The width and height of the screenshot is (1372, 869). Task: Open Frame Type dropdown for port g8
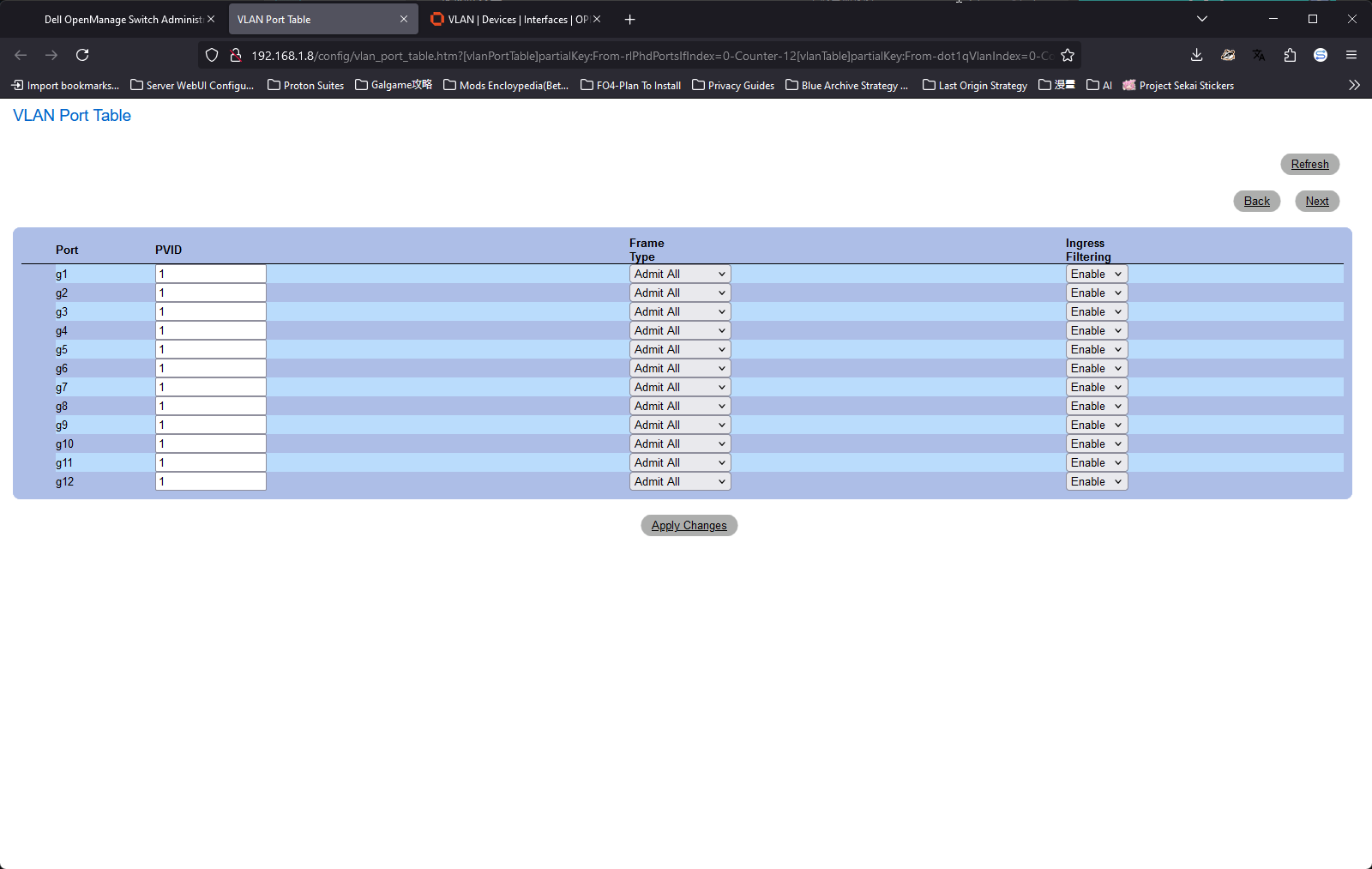(x=680, y=406)
